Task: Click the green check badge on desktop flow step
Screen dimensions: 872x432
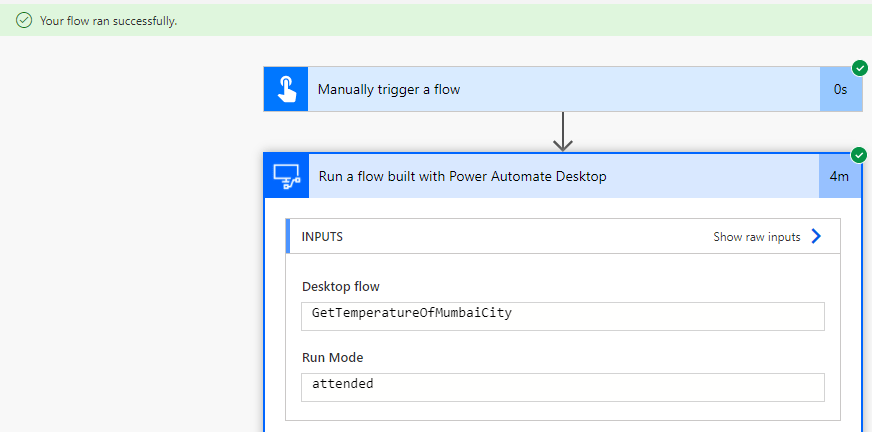Action: click(x=860, y=155)
